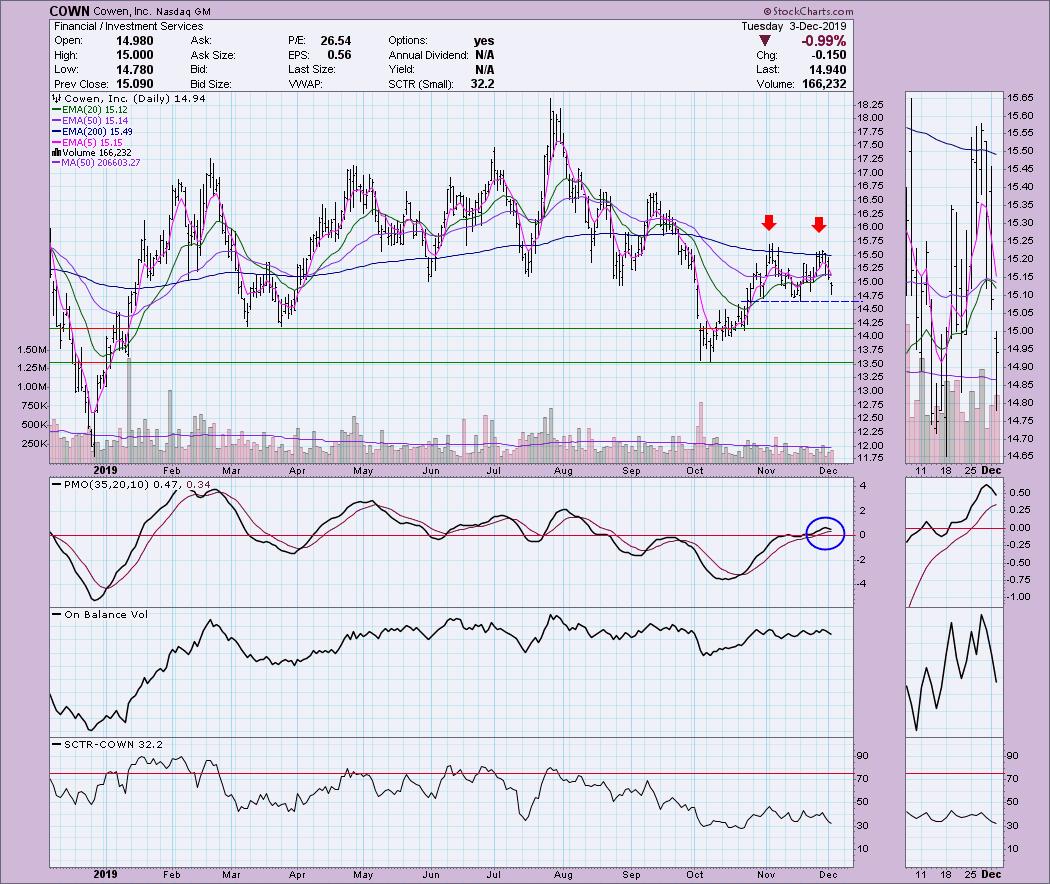Click the 15.65 label on zoomed price axis

(1020, 98)
